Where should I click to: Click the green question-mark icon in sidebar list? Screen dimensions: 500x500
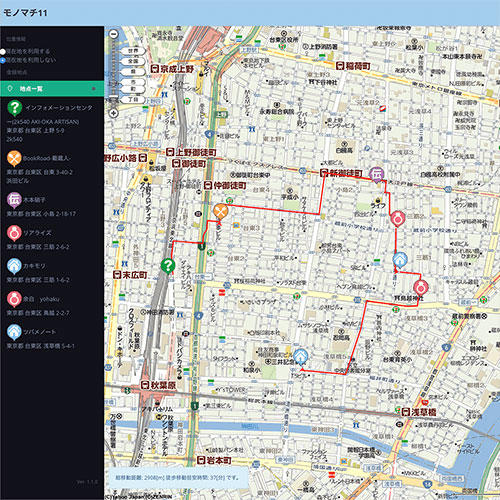[x=15, y=108]
